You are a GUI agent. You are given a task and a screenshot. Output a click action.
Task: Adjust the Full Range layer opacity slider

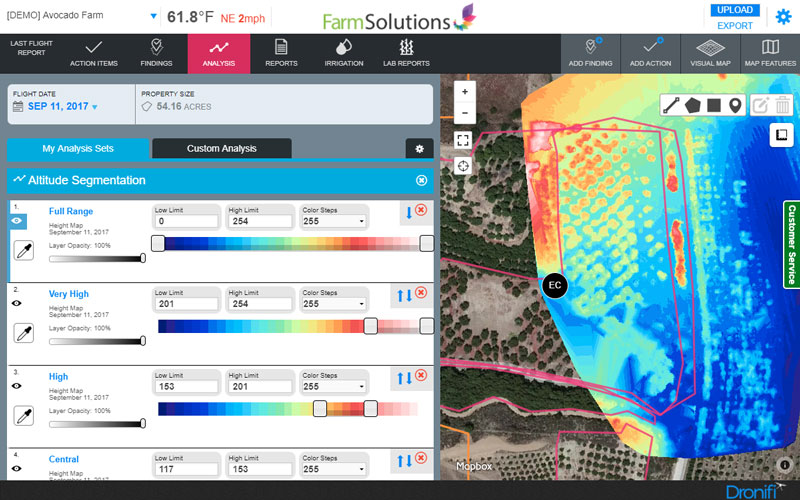(142, 258)
